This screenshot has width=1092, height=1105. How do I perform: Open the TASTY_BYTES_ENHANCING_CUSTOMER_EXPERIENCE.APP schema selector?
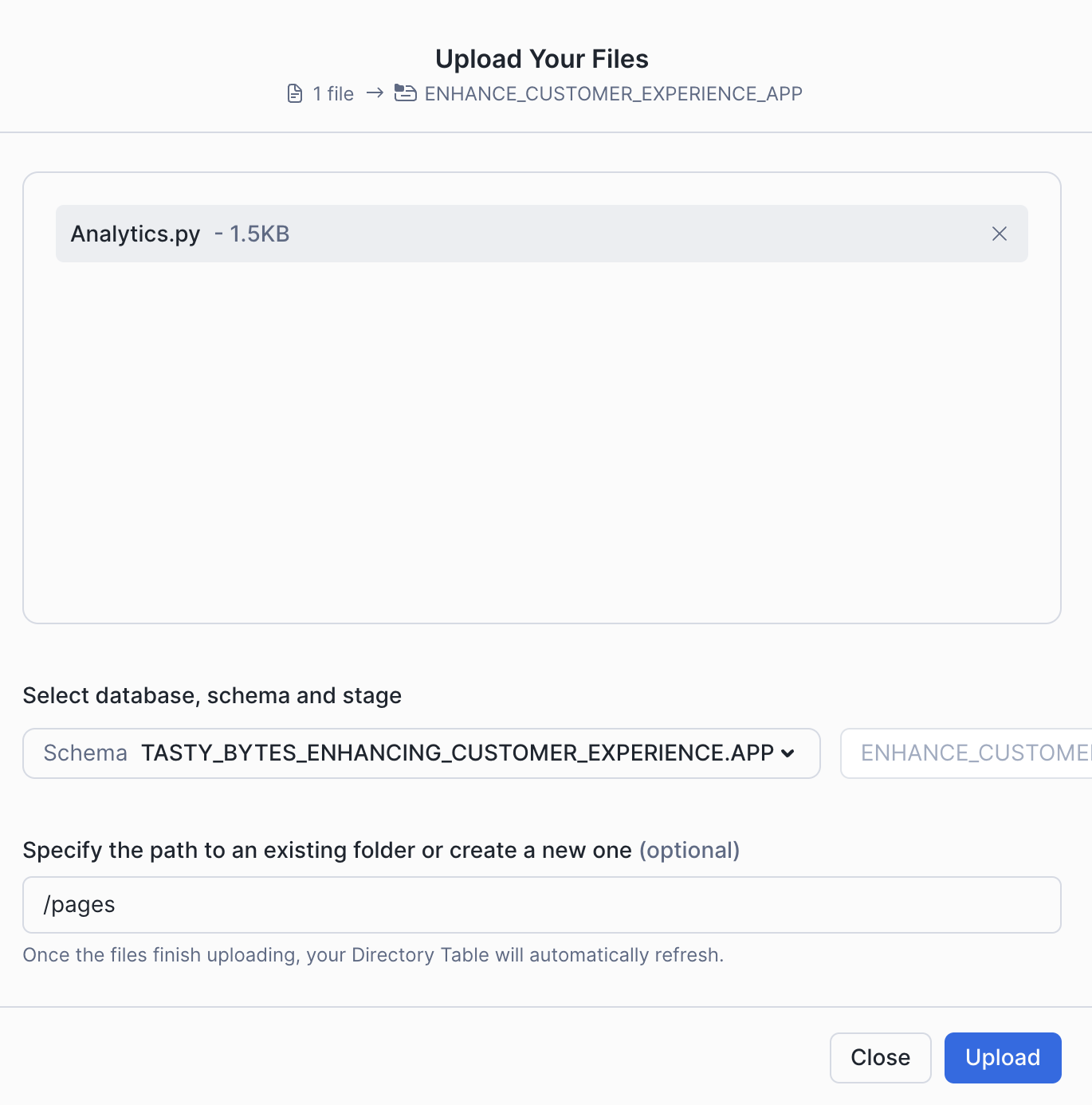[457, 753]
